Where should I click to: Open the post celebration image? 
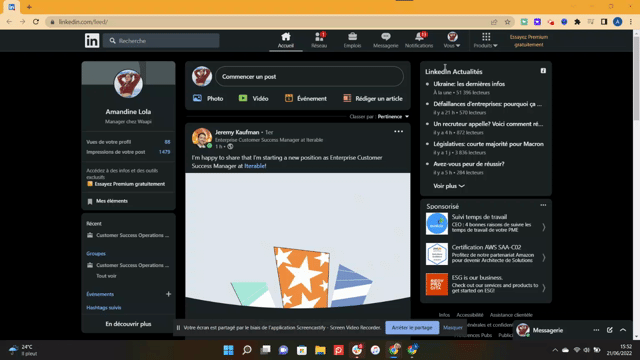point(298,241)
